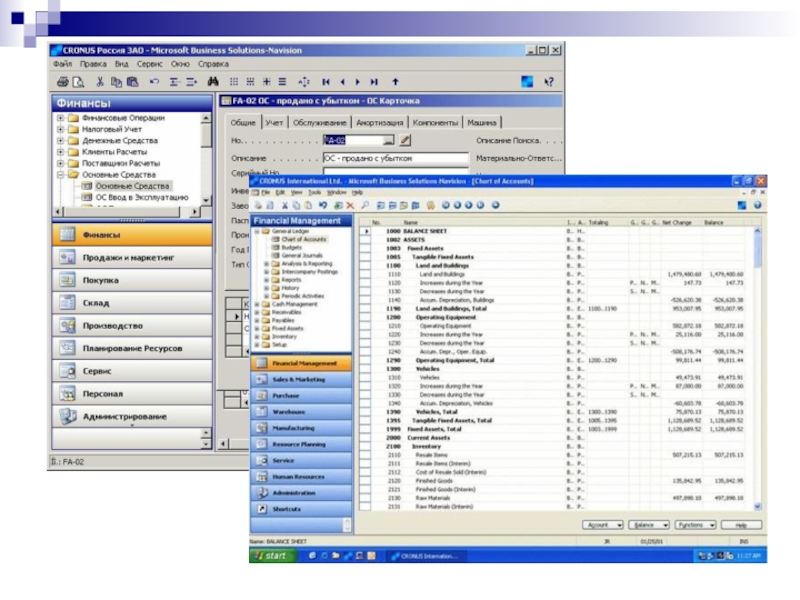The width and height of the screenshot is (800, 600).
Task: Open Window menu in Chart of Accounts window
Action: 336,192
